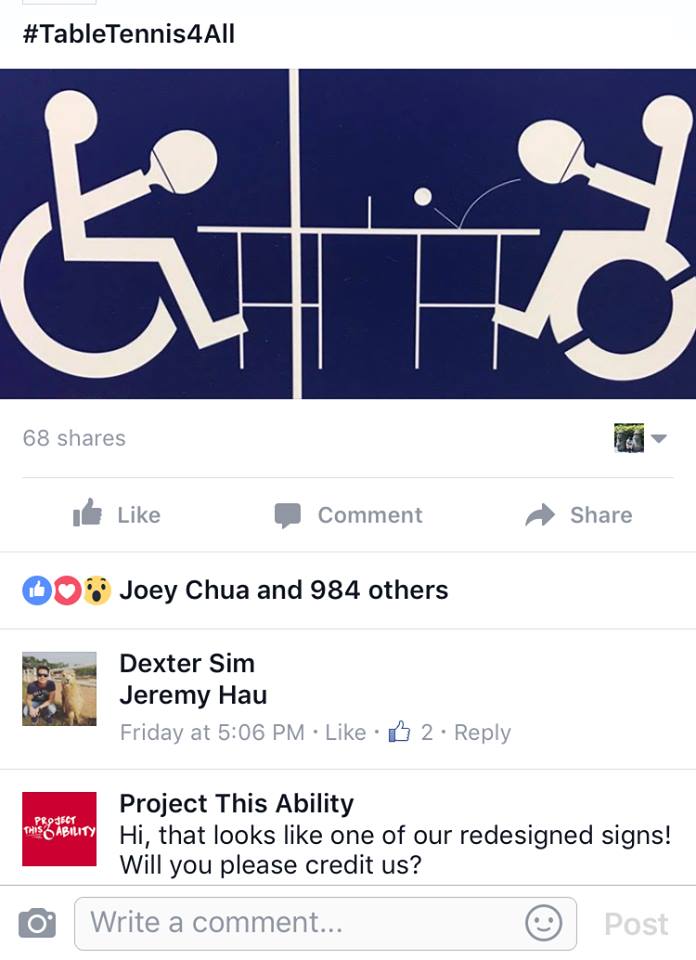Open the wheelchair table tennis image
The image size is (696, 960).
(348, 233)
